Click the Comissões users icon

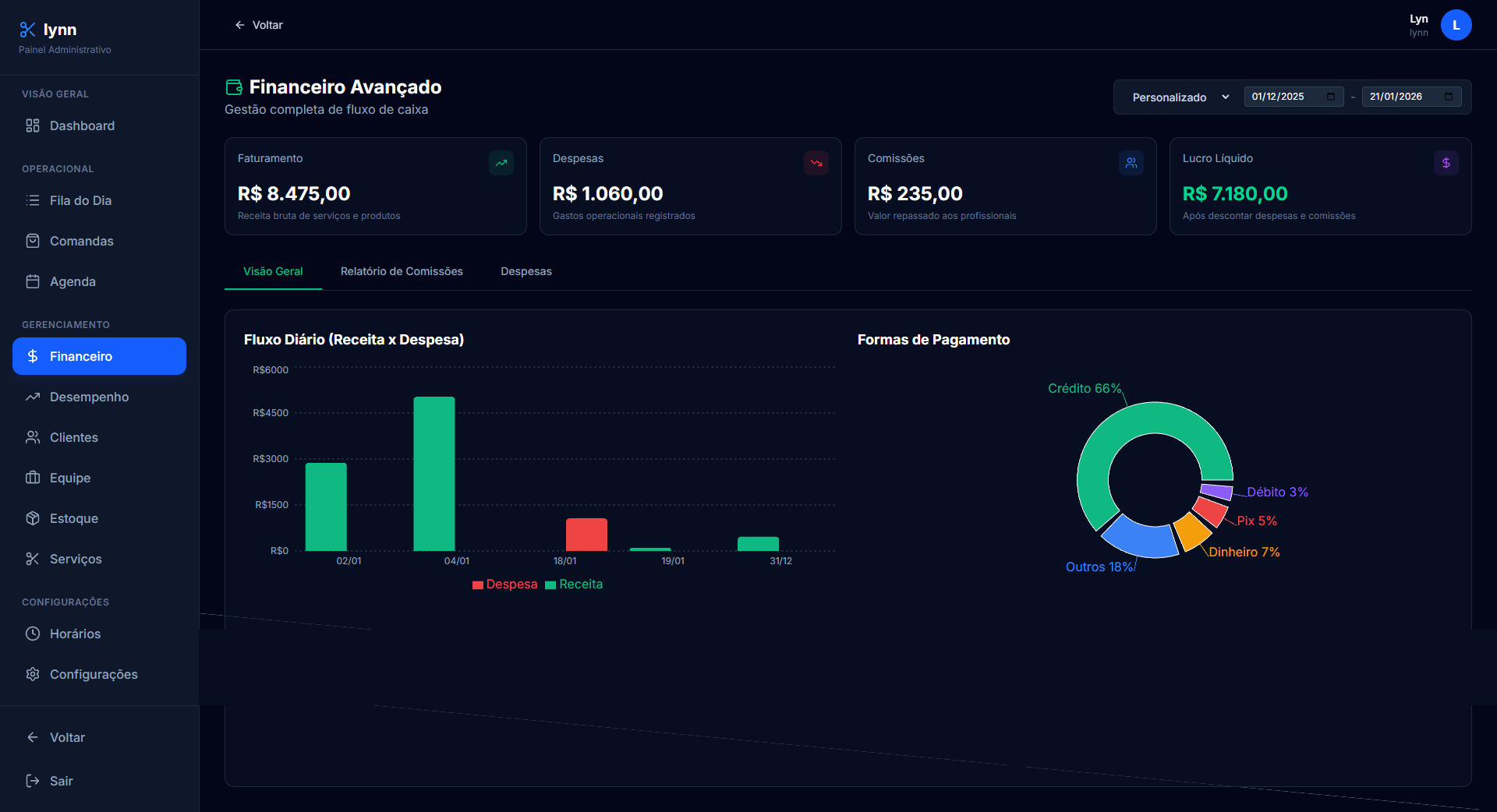1131,163
